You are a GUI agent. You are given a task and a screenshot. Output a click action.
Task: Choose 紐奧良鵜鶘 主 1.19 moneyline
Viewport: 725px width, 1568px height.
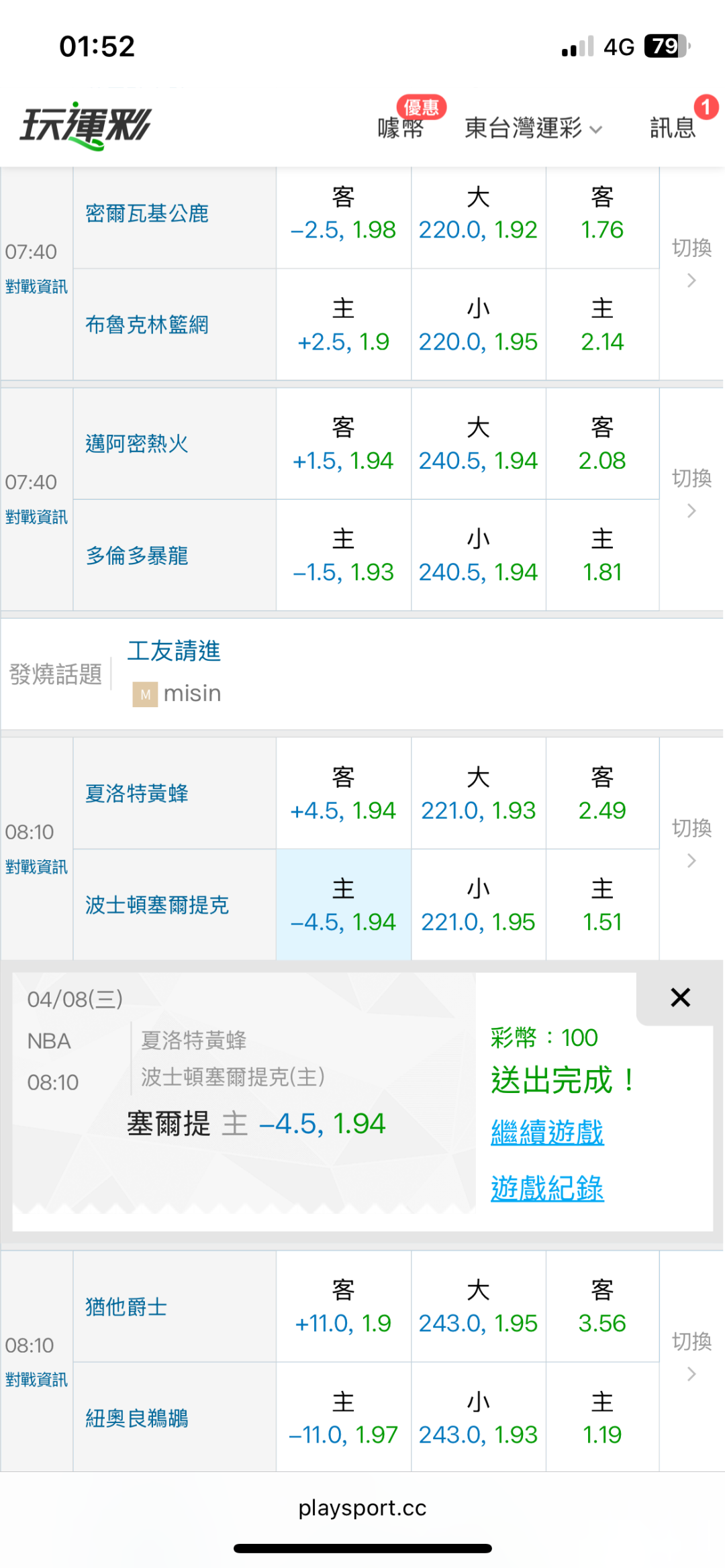point(602,1418)
